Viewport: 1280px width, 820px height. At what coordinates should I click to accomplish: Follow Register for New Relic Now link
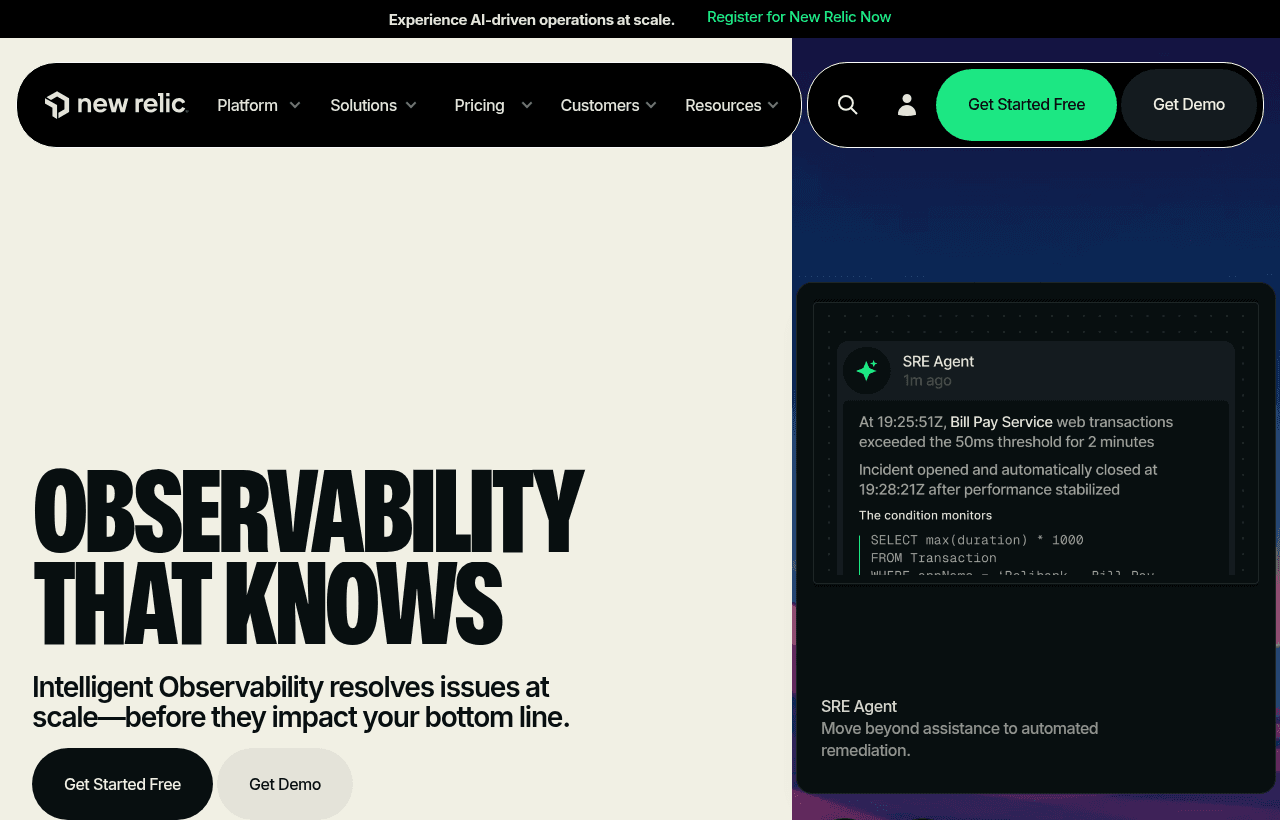[x=799, y=17]
